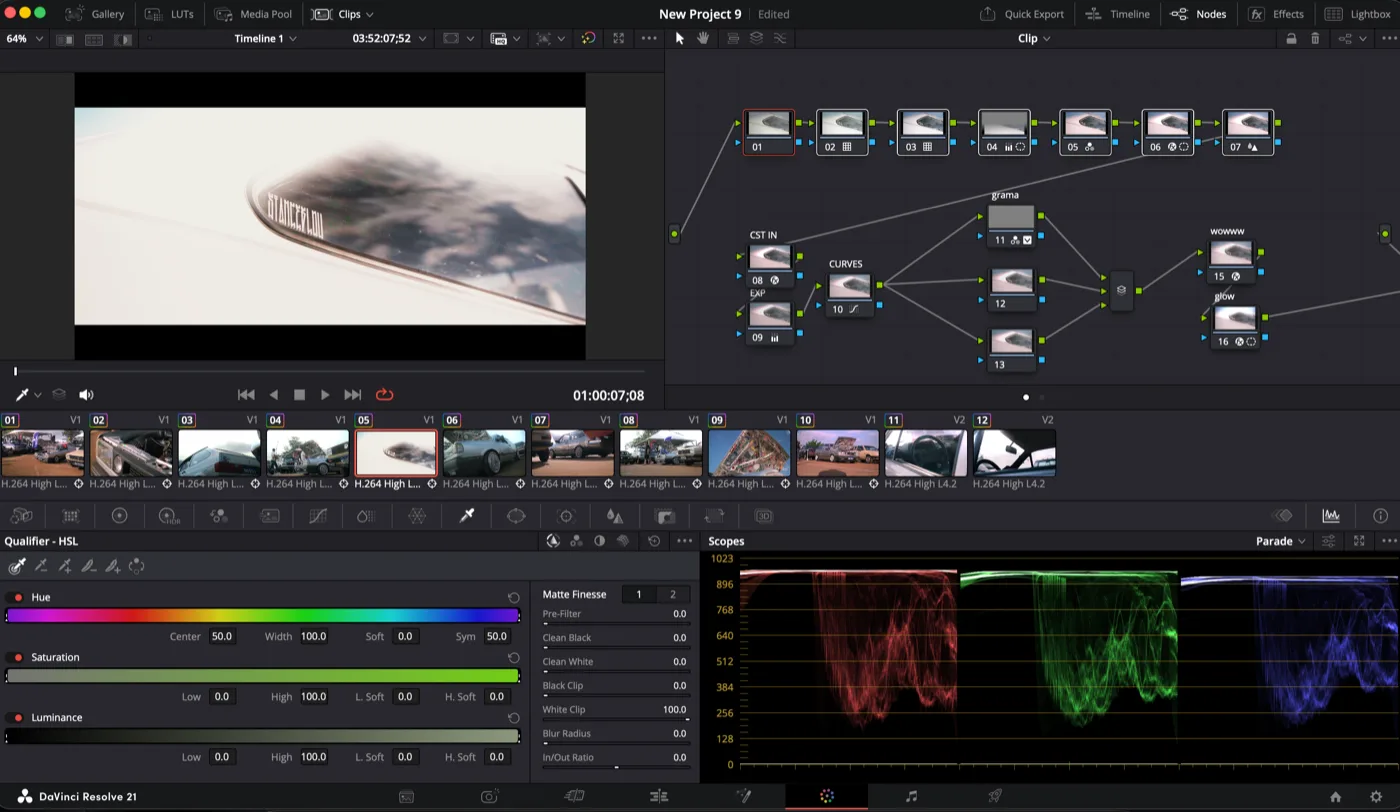
Task: Open the Clip node graph mode dropdown
Action: pyautogui.click(x=1034, y=38)
